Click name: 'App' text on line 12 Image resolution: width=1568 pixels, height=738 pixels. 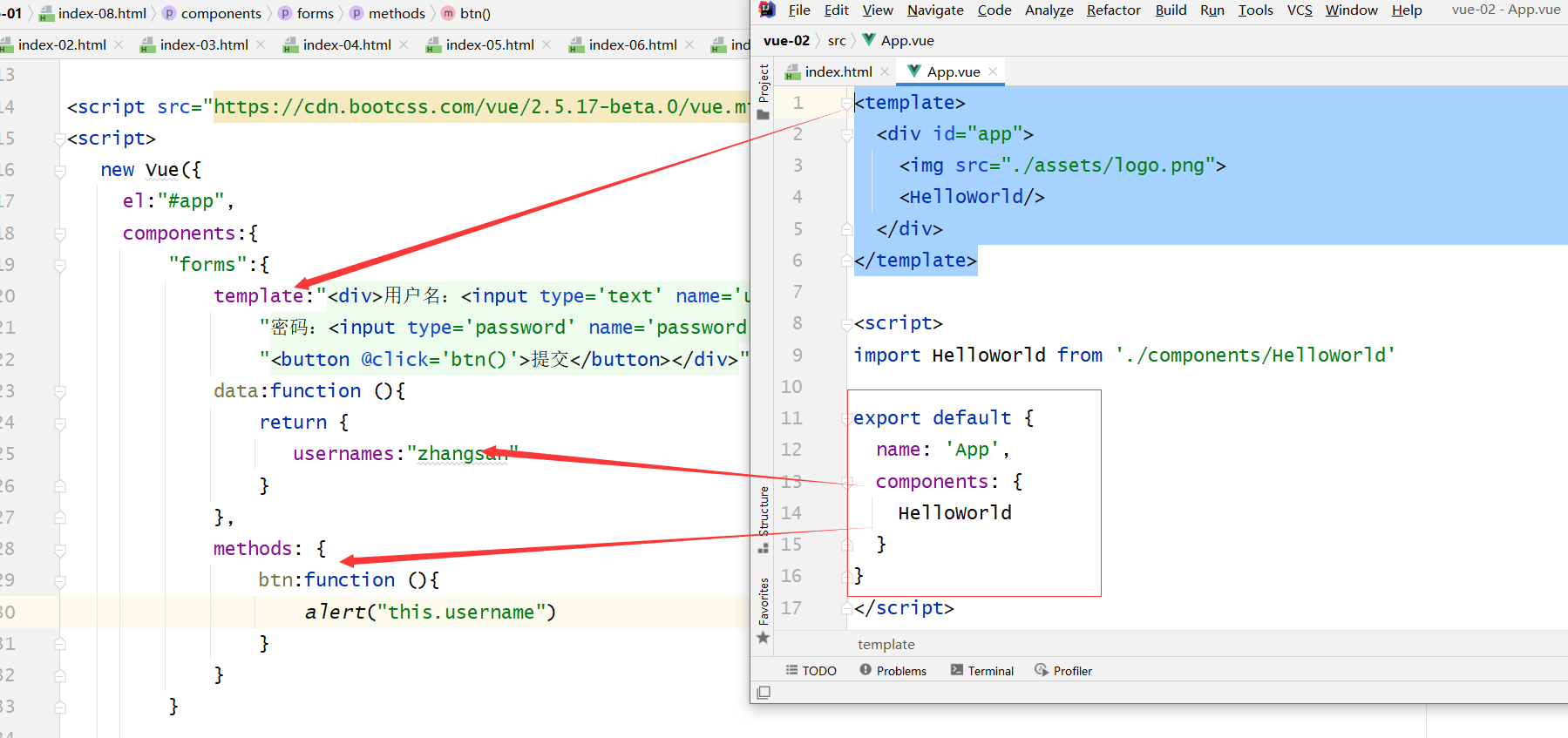tap(943, 450)
